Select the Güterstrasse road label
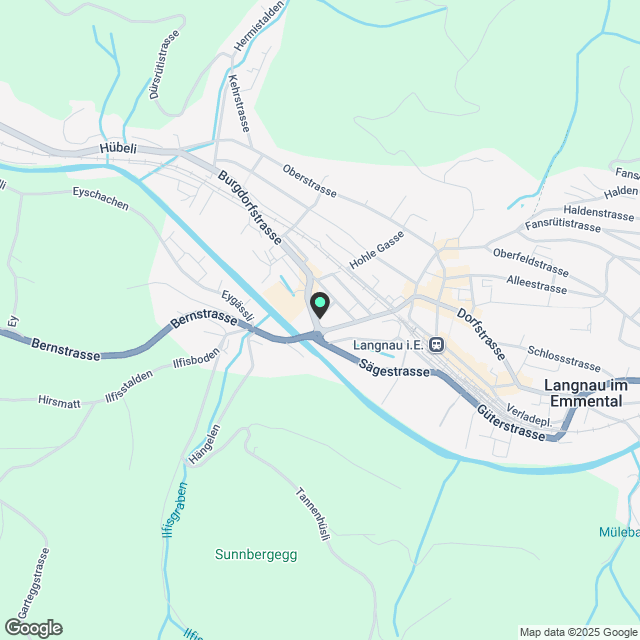This screenshot has width=640, height=640. tap(511, 423)
